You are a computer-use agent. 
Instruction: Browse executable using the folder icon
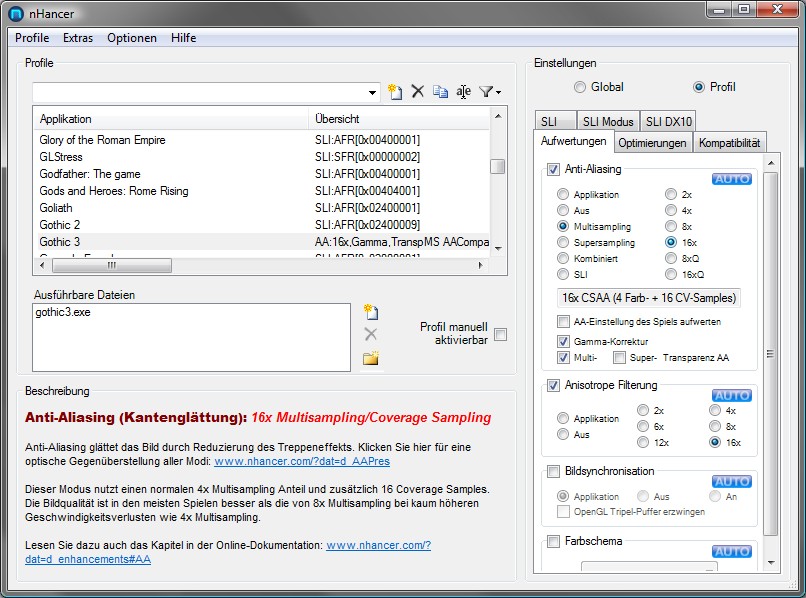pos(371,358)
